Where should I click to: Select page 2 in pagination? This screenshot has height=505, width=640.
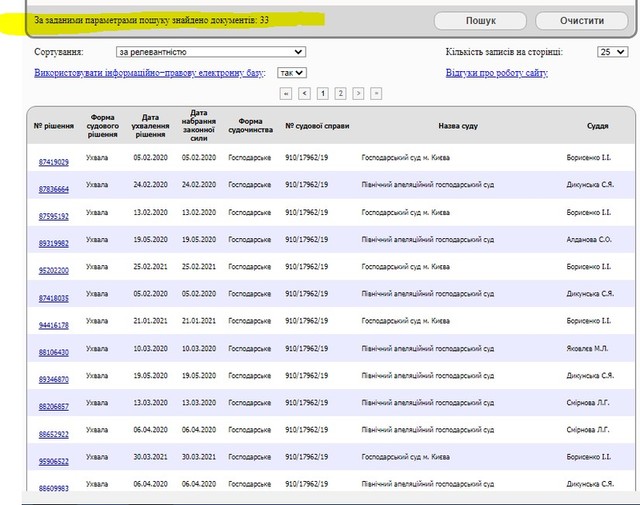(340, 94)
